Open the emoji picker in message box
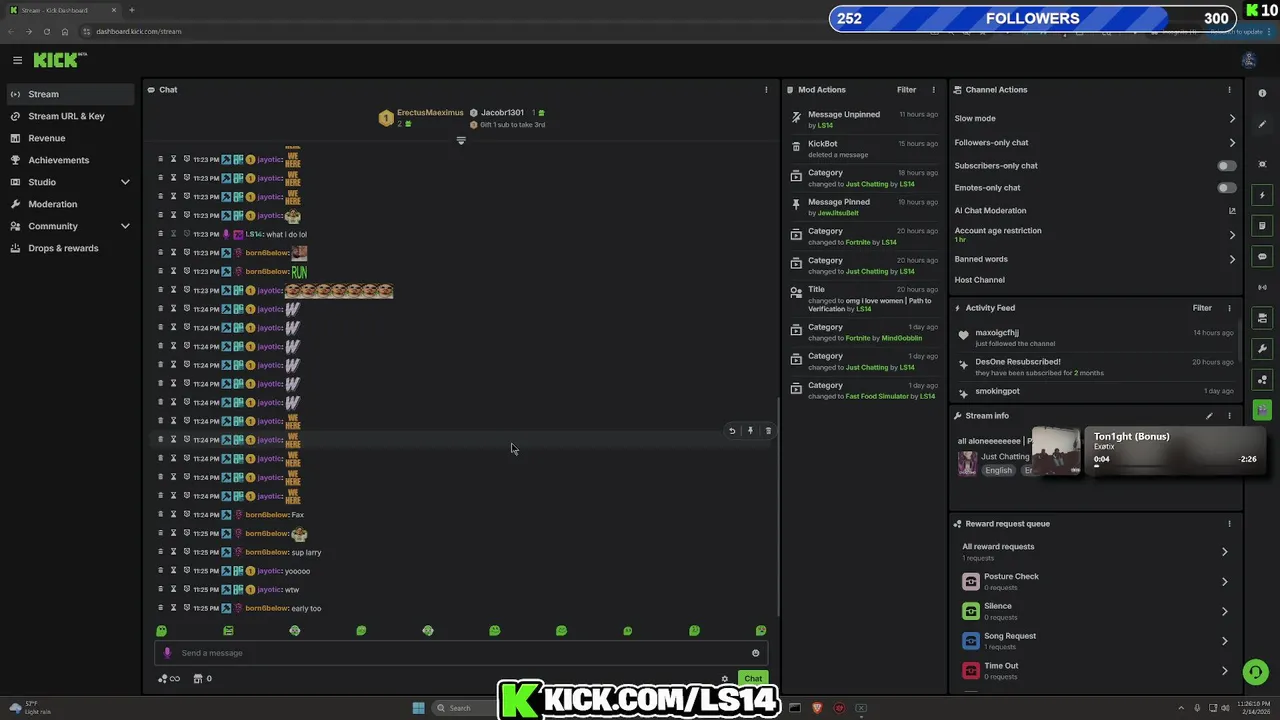This screenshot has height=720, width=1280. pos(755,653)
